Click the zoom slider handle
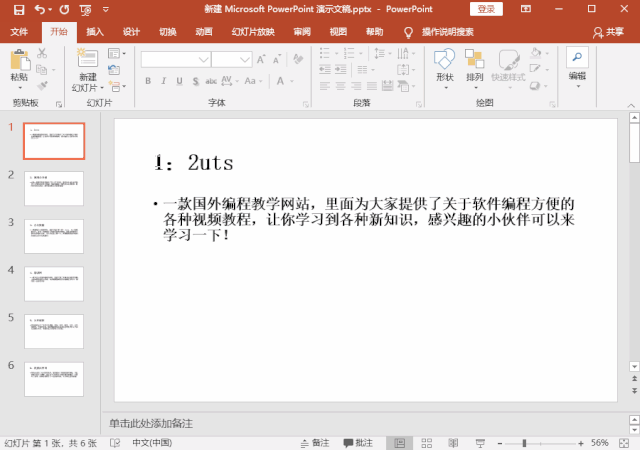Image resolution: width=640 pixels, height=450 pixels. (x=524, y=443)
